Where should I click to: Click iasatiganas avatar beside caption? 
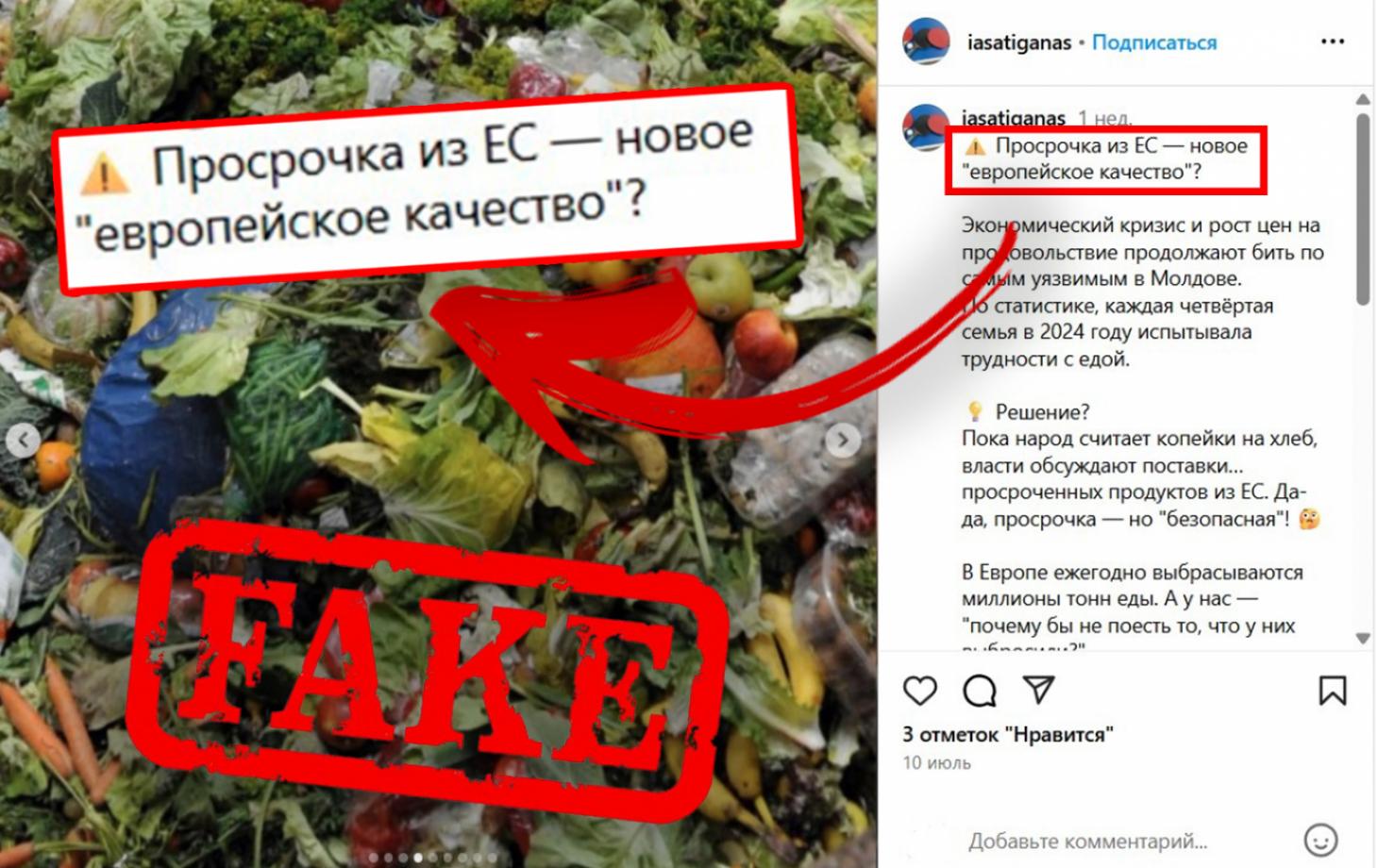point(926,126)
